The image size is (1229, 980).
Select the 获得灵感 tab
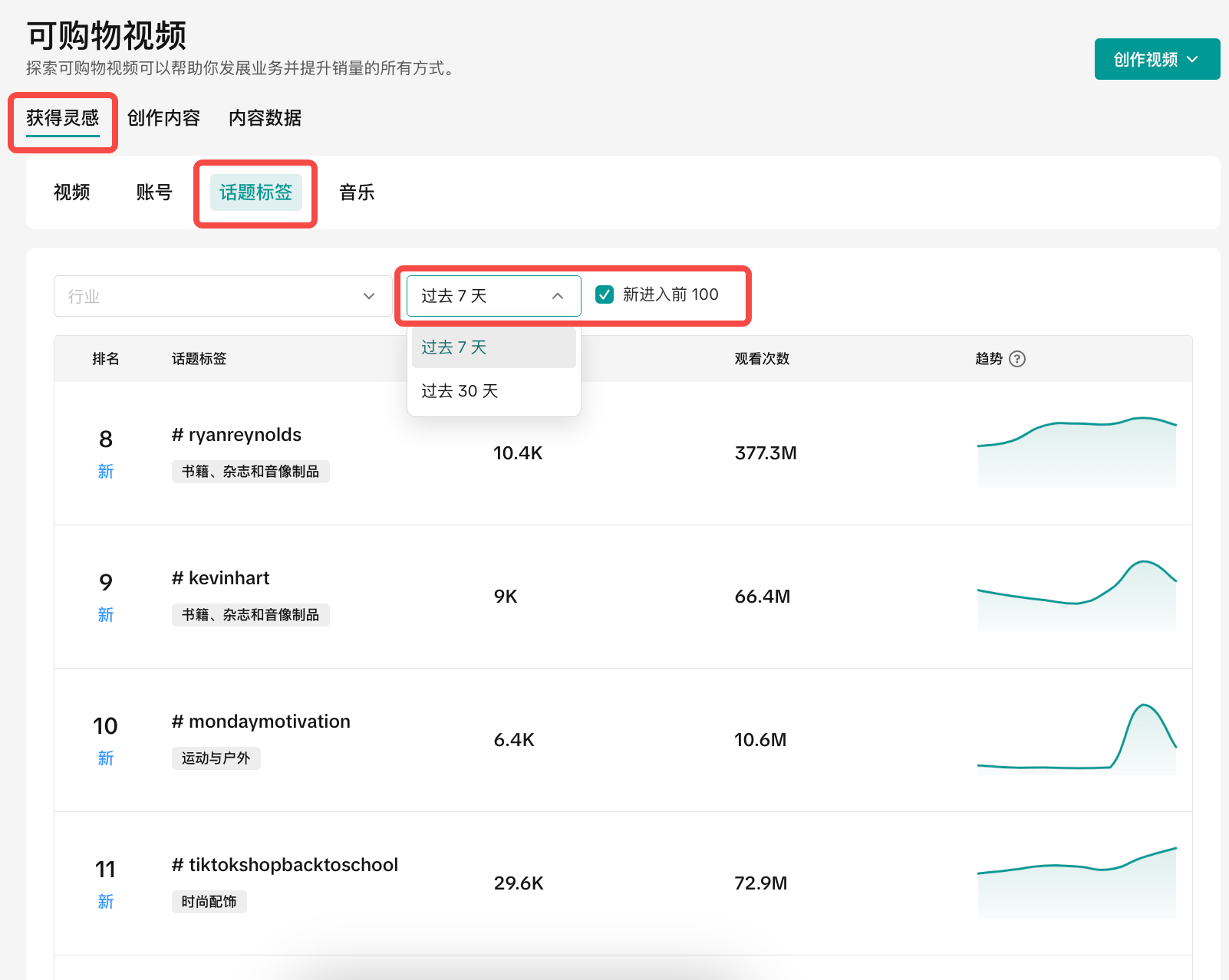coord(63,118)
